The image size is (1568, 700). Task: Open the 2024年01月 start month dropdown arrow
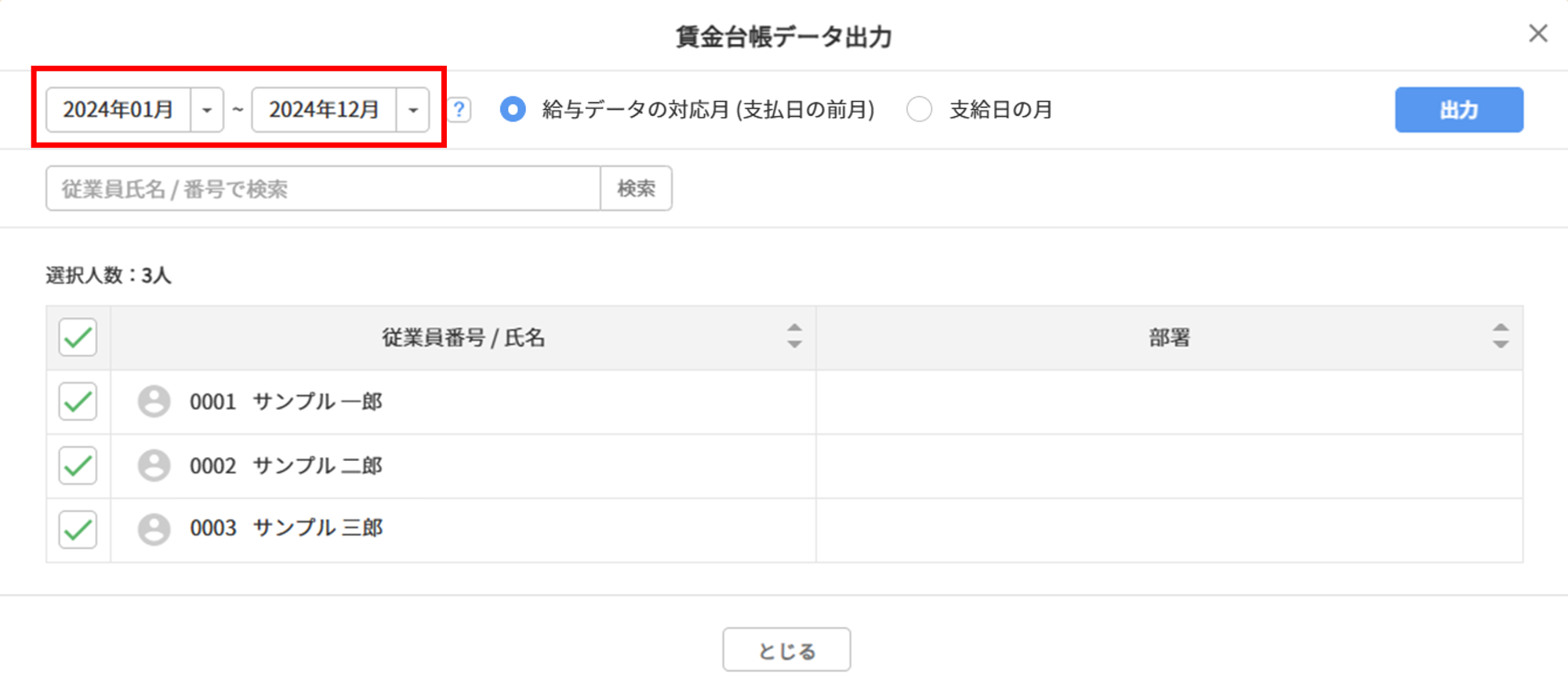pos(207,110)
